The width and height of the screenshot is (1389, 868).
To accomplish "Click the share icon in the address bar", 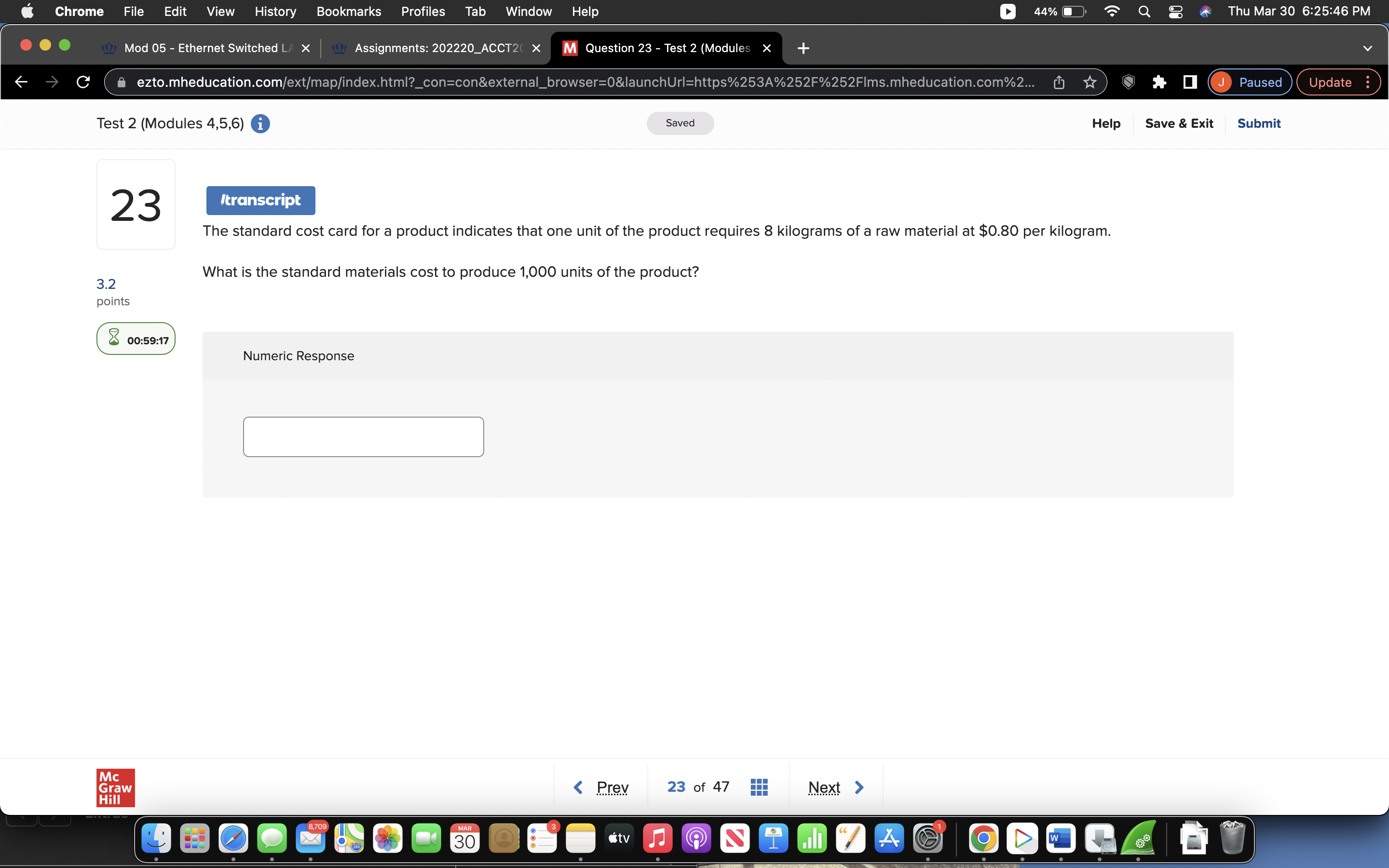I will [1059, 82].
